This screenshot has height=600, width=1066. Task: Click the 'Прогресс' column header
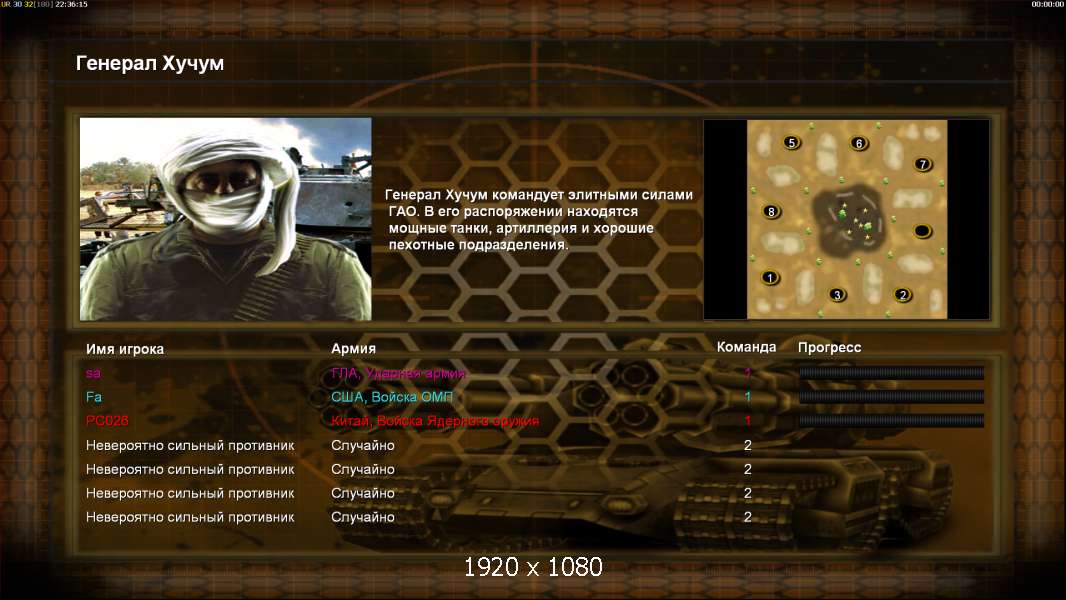click(829, 348)
